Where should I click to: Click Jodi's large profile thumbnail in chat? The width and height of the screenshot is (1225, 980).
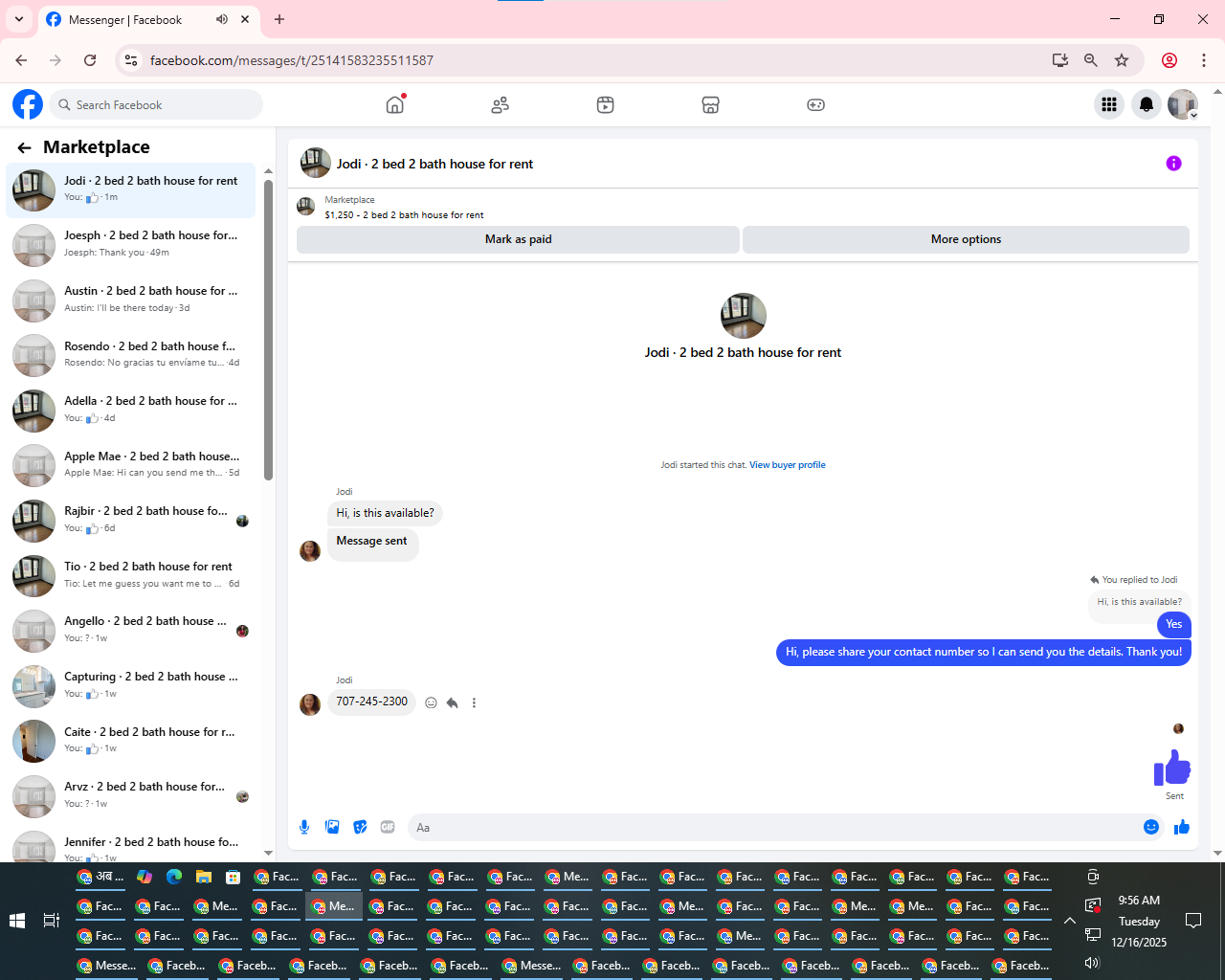(743, 316)
